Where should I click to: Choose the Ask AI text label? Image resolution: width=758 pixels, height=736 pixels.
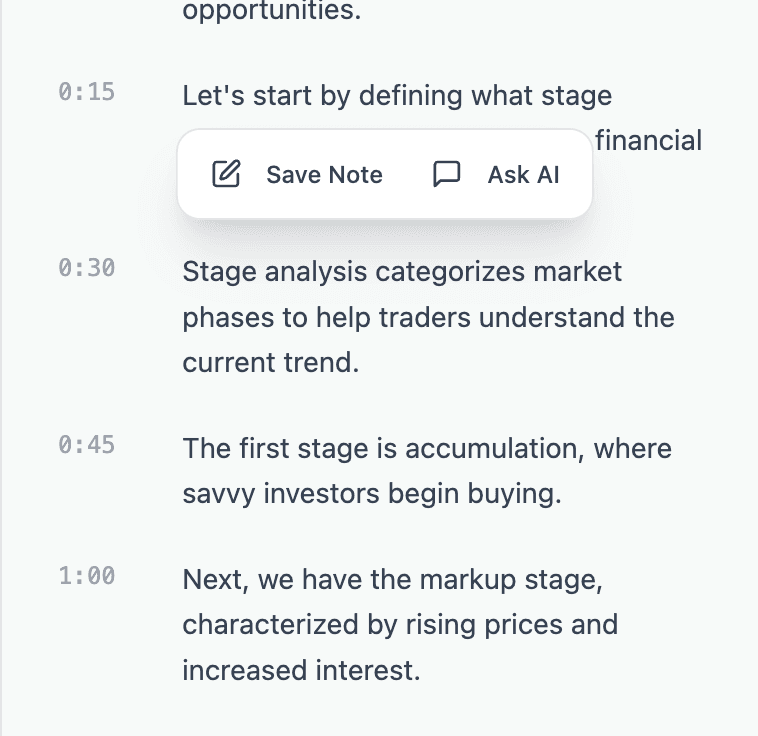click(524, 175)
